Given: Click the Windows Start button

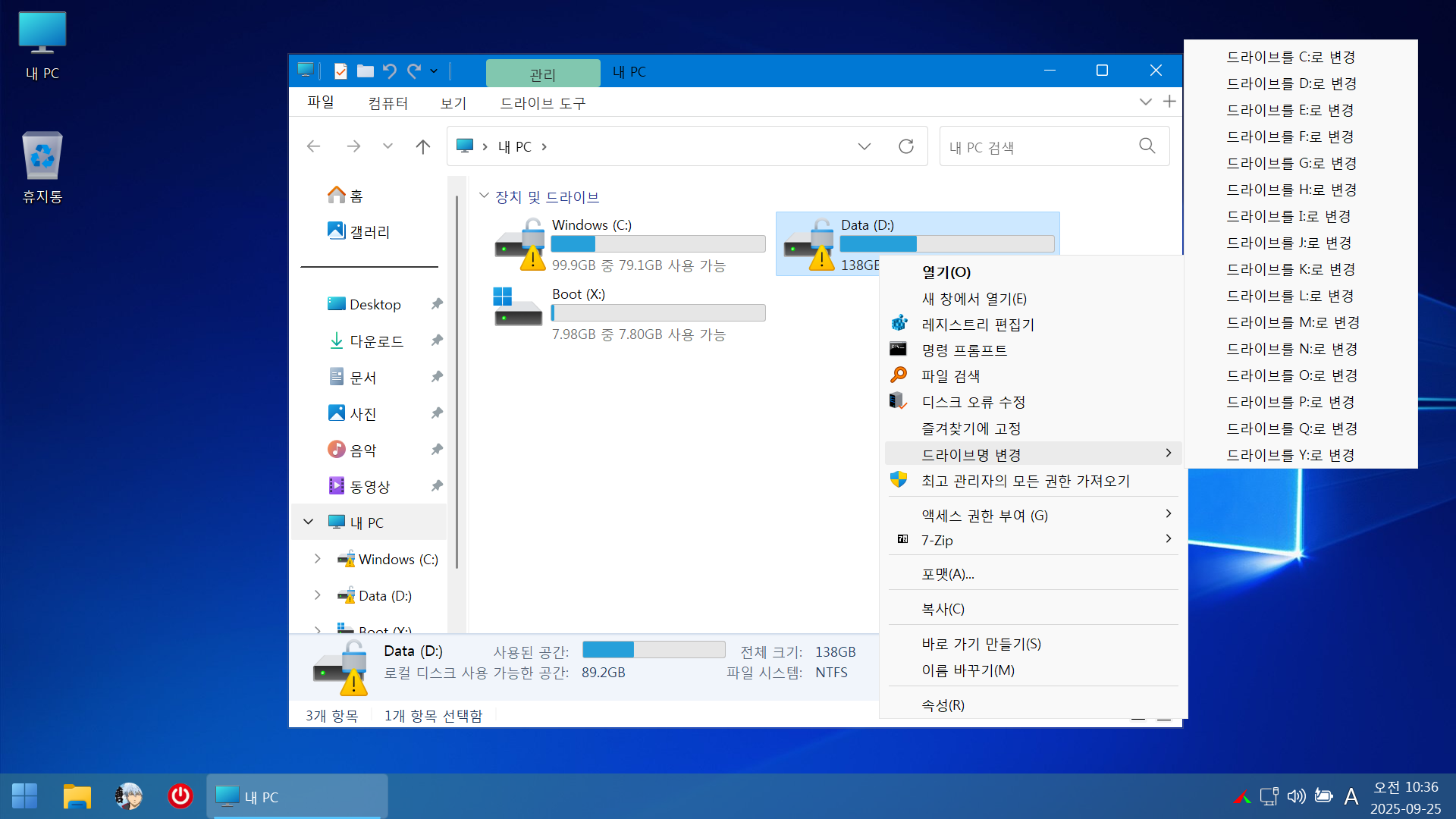Looking at the screenshot, I should pos(24,796).
